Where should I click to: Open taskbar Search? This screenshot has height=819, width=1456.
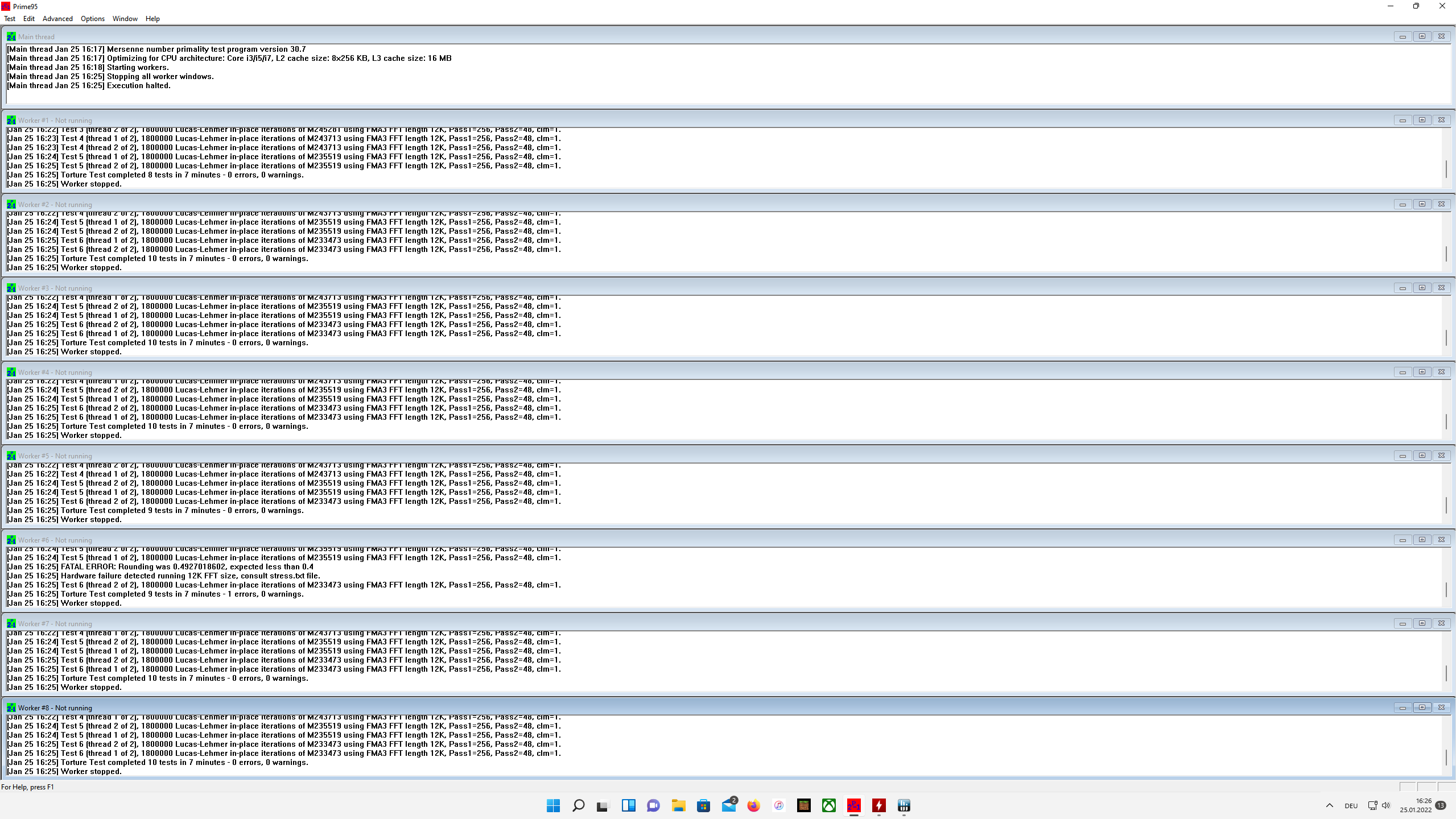(578, 805)
